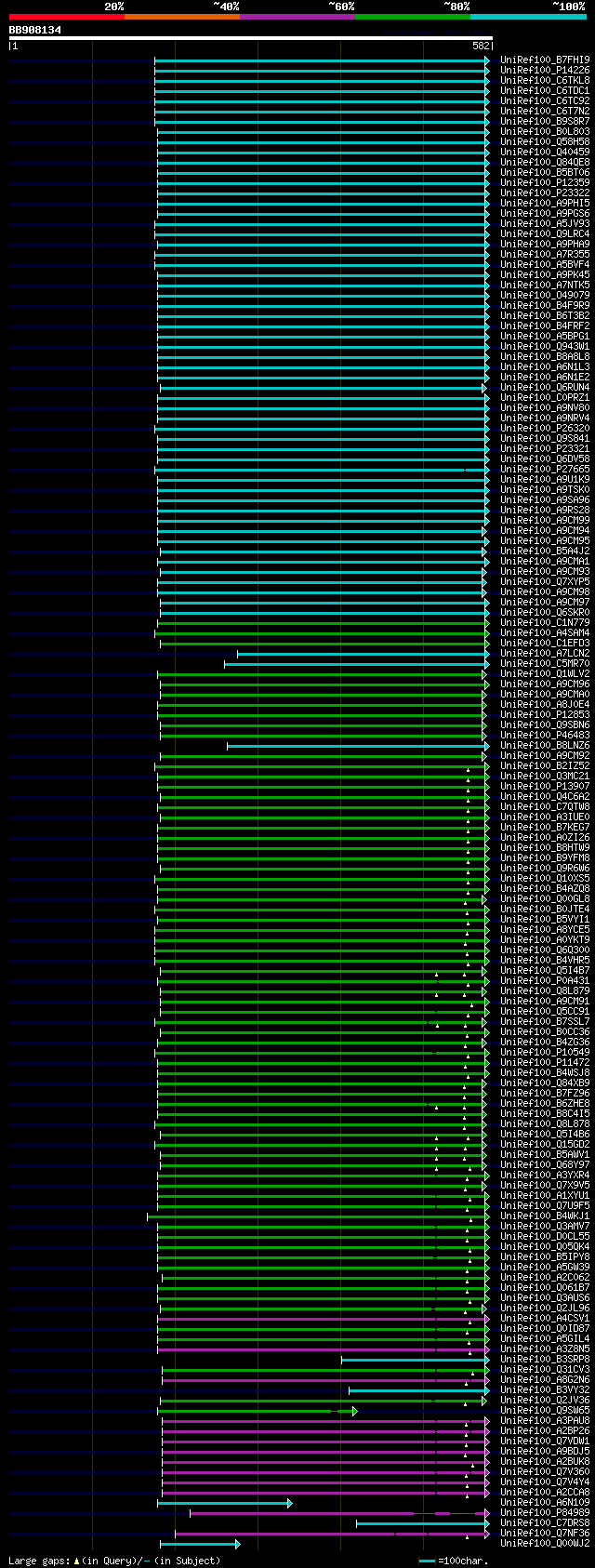Click the UniRef100_Q6RUN4 label

(x=545, y=387)
